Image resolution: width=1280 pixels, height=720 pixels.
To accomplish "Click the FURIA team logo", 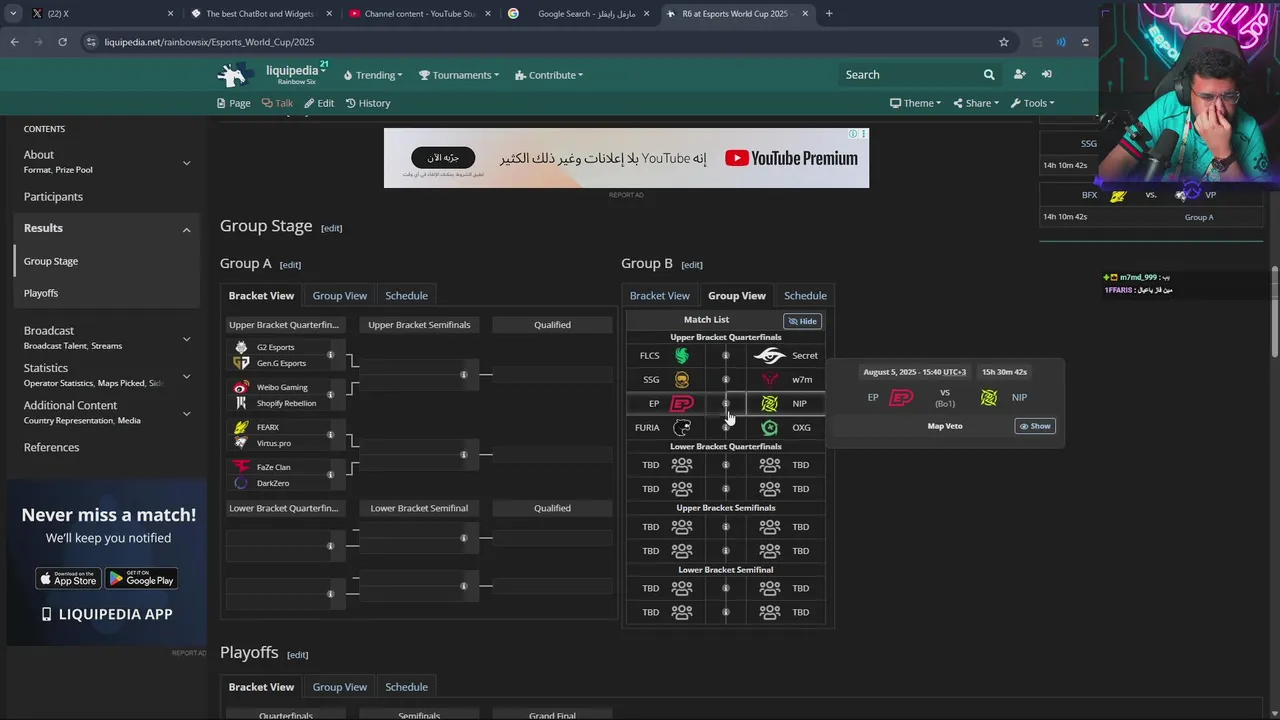I will pos(682,427).
